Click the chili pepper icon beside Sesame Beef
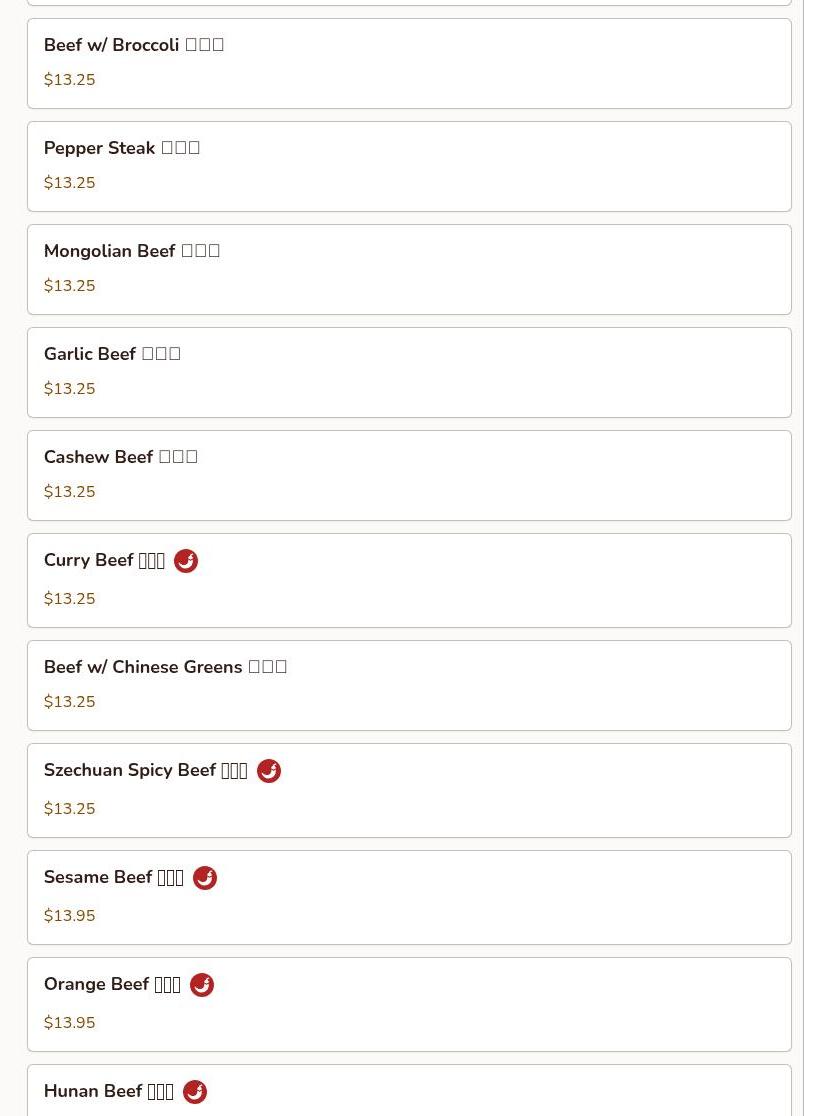 (205, 878)
